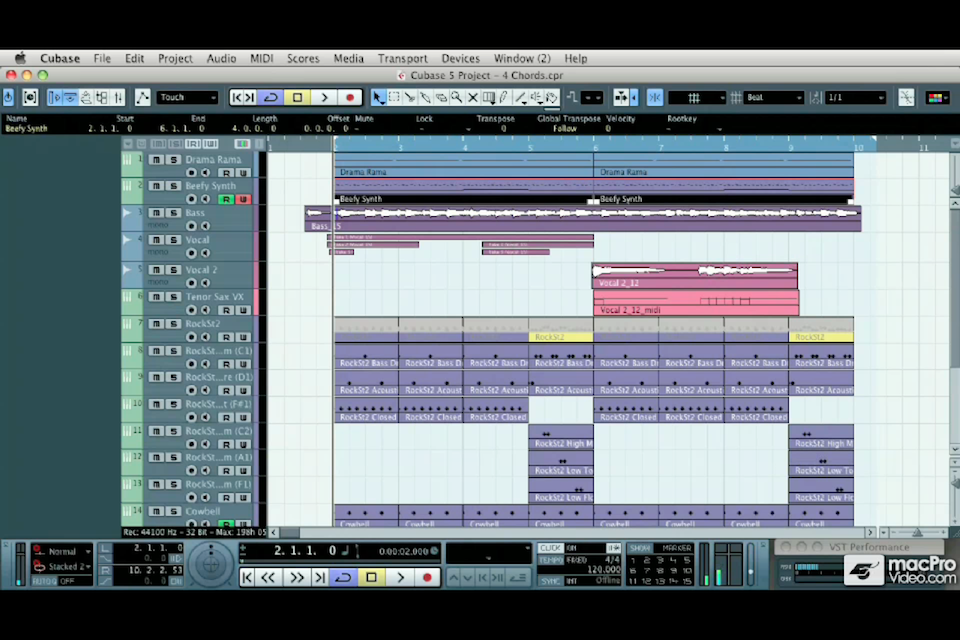This screenshot has width=960, height=640.
Task: Expand the Vocal 2 track lanes
Action: point(127,269)
